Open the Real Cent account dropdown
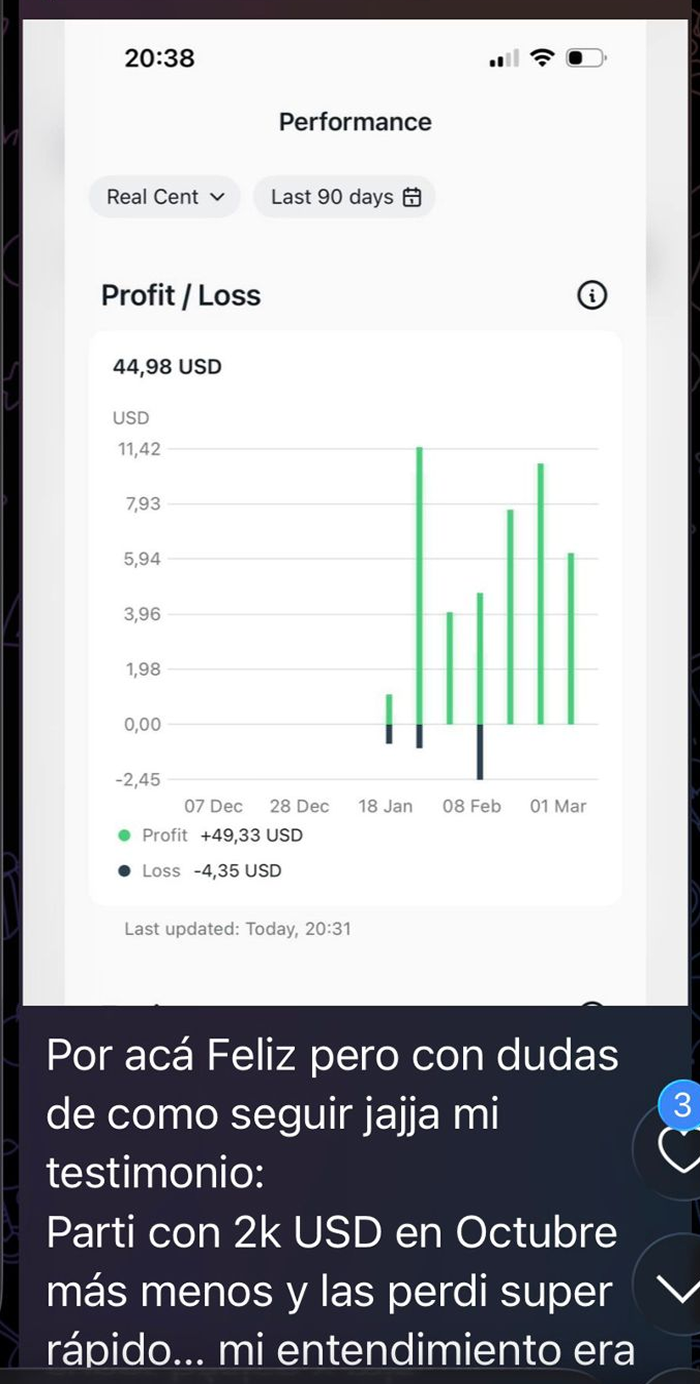Screen dimensions: 700x1384 click(x=165, y=197)
